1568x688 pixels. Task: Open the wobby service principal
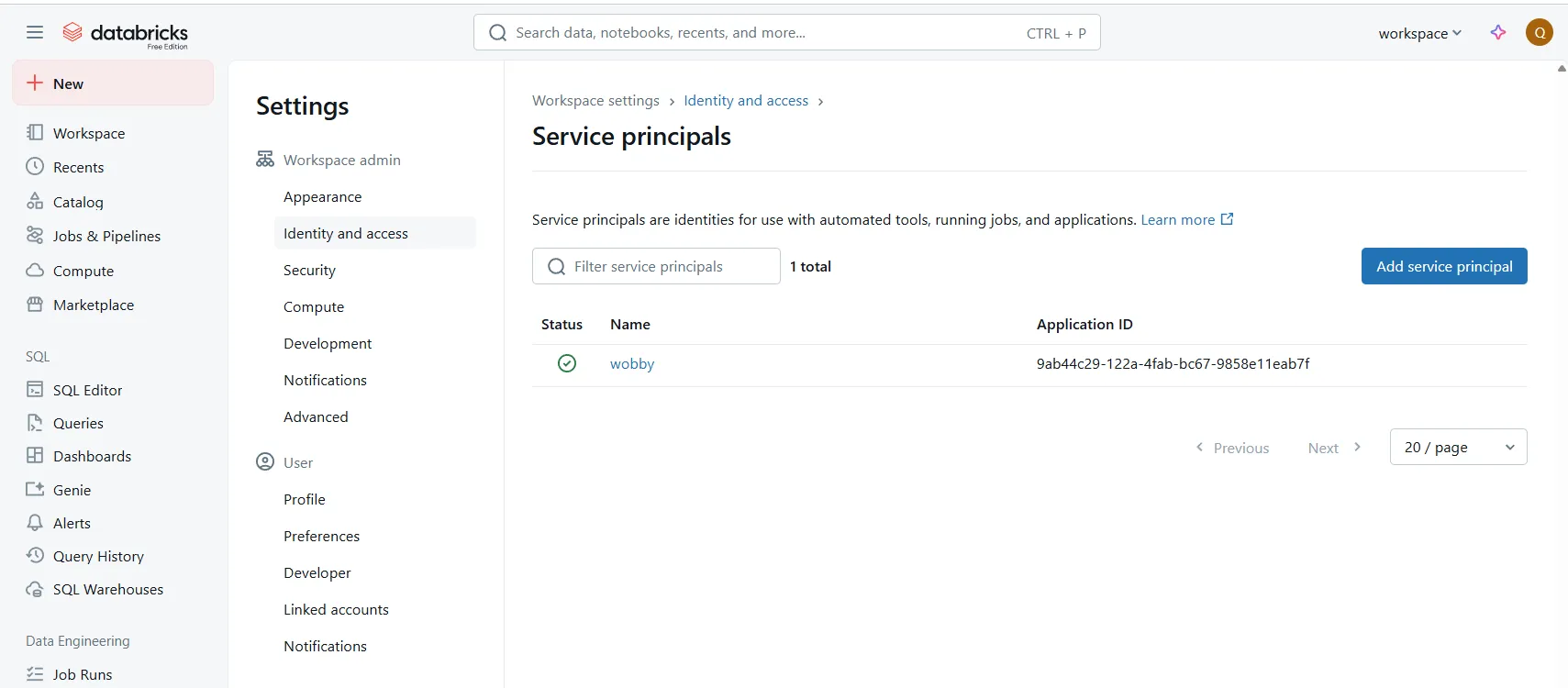click(632, 363)
